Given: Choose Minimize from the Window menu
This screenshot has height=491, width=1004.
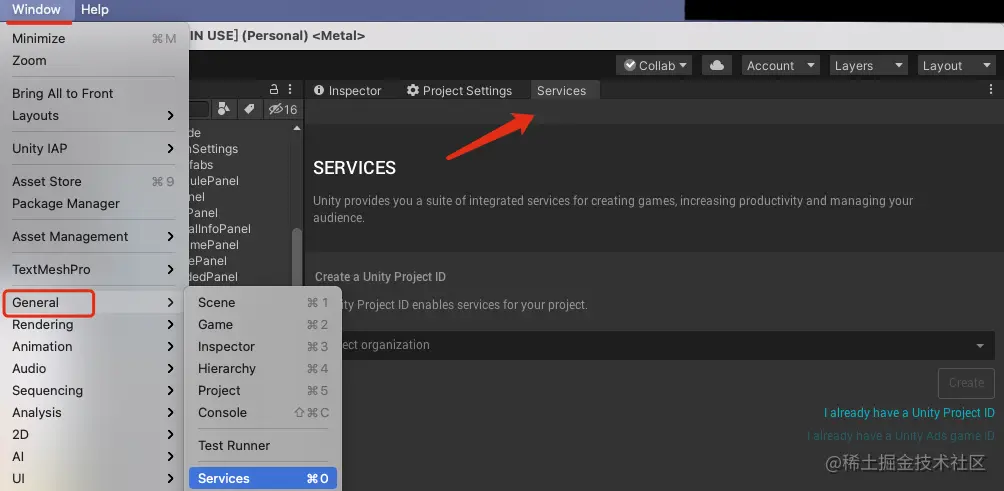Looking at the screenshot, I should coord(94,38).
